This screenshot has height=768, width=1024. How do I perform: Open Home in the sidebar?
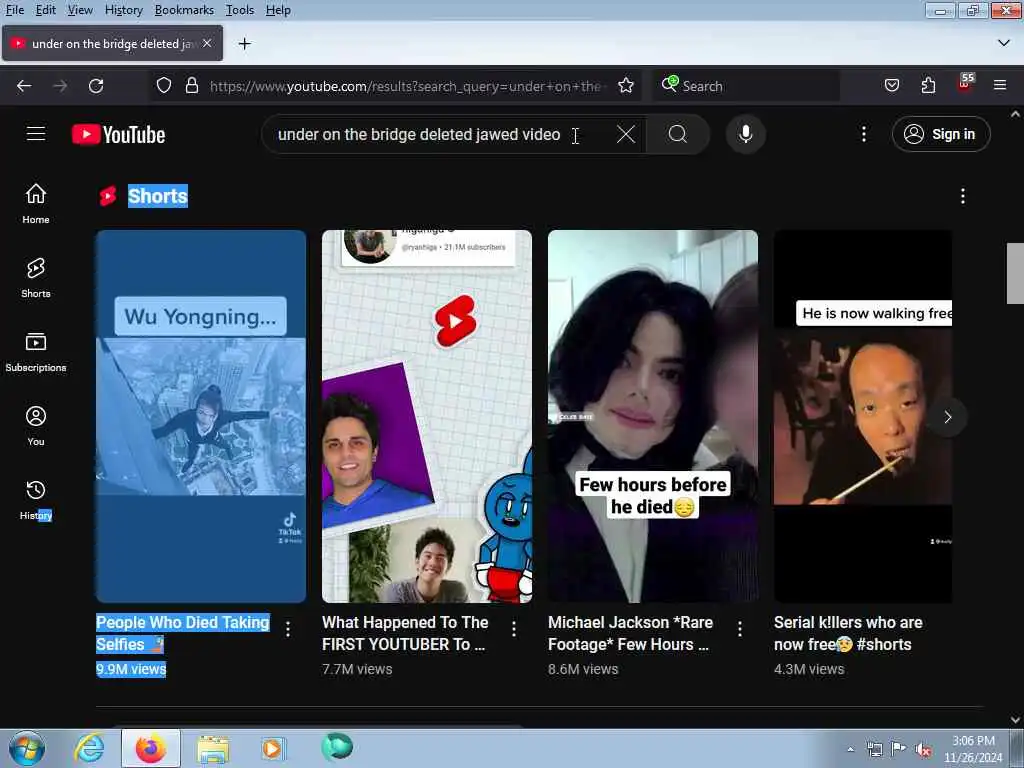coord(36,203)
